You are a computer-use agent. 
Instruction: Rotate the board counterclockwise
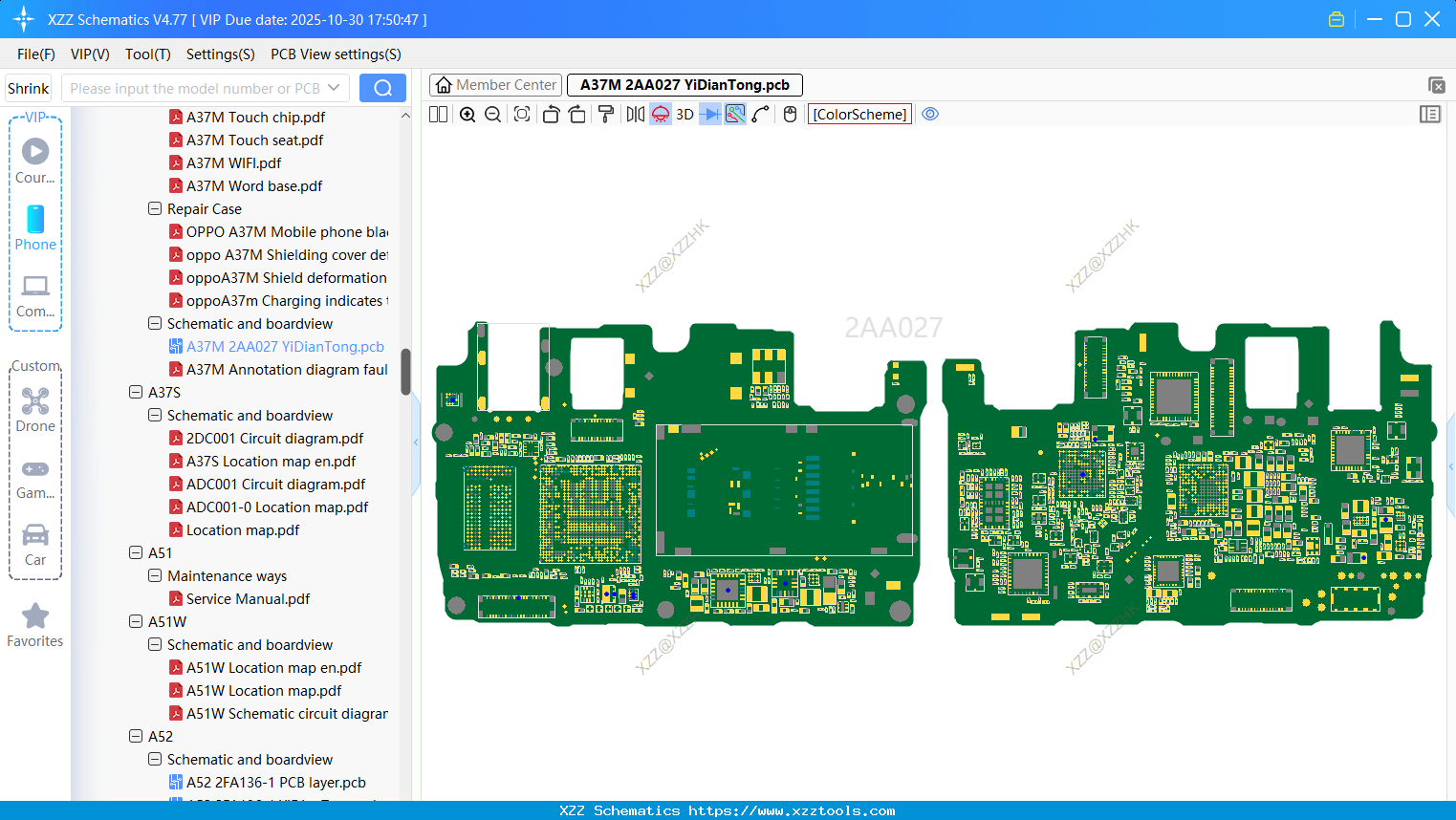click(x=551, y=115)
